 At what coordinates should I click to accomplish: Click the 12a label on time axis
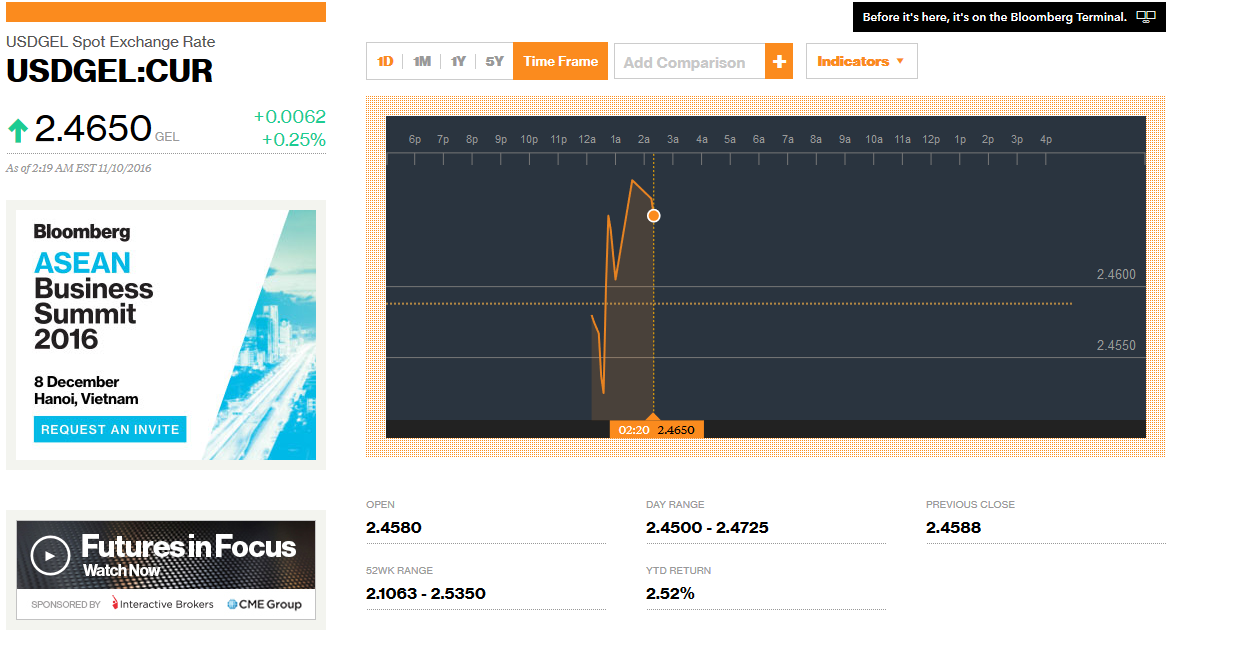click(587, 139)
